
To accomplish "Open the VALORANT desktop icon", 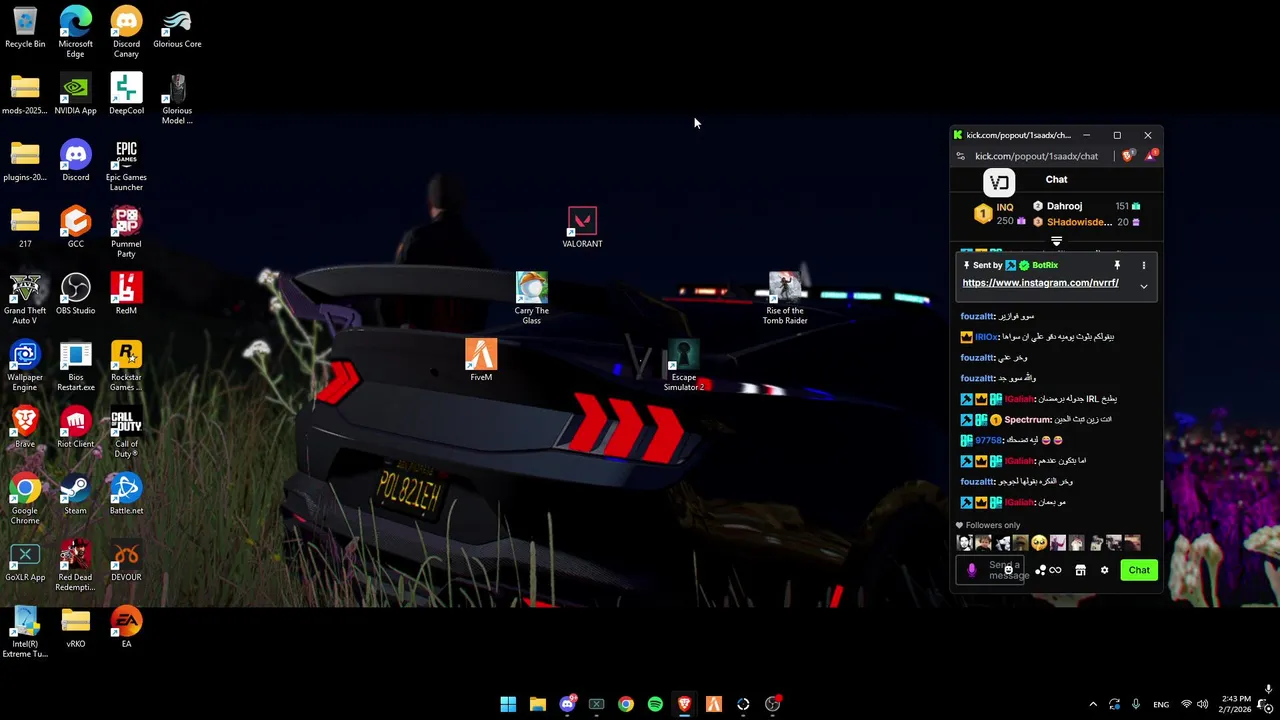I will click(x=582, y=227).
